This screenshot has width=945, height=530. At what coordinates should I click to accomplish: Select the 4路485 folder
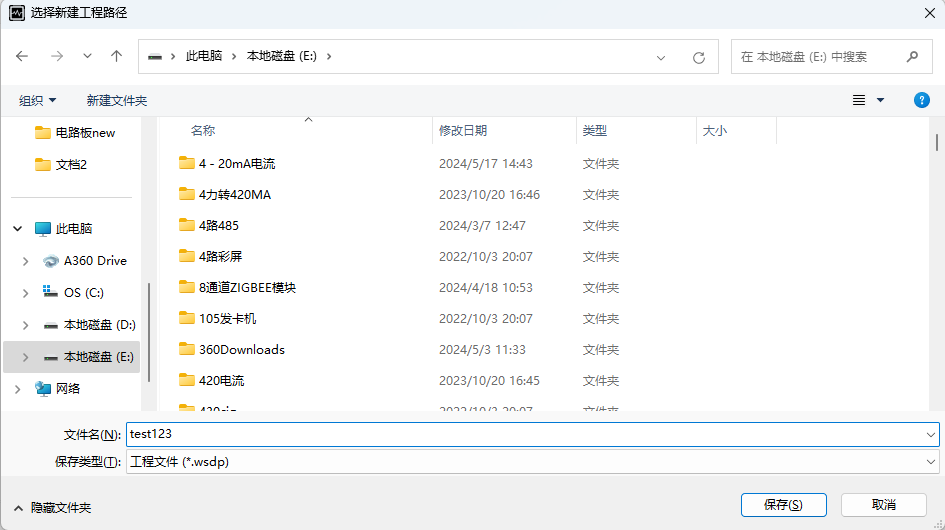(219, 226)
